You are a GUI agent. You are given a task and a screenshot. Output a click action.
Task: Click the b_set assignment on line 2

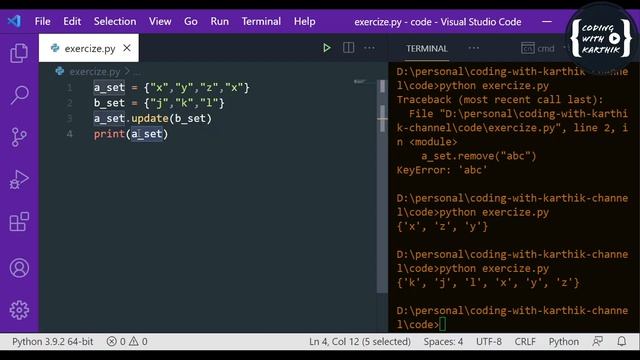tap(159, 103)
